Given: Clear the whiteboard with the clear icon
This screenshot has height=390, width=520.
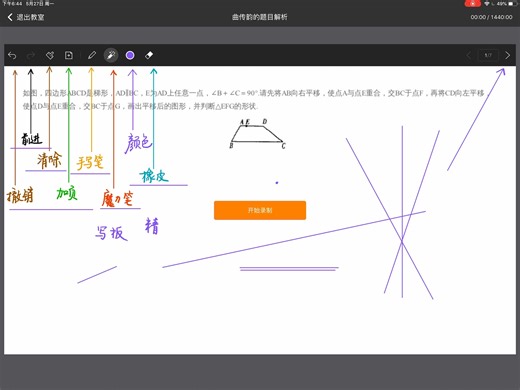Looking at the screenshot, I should point(50,55).
